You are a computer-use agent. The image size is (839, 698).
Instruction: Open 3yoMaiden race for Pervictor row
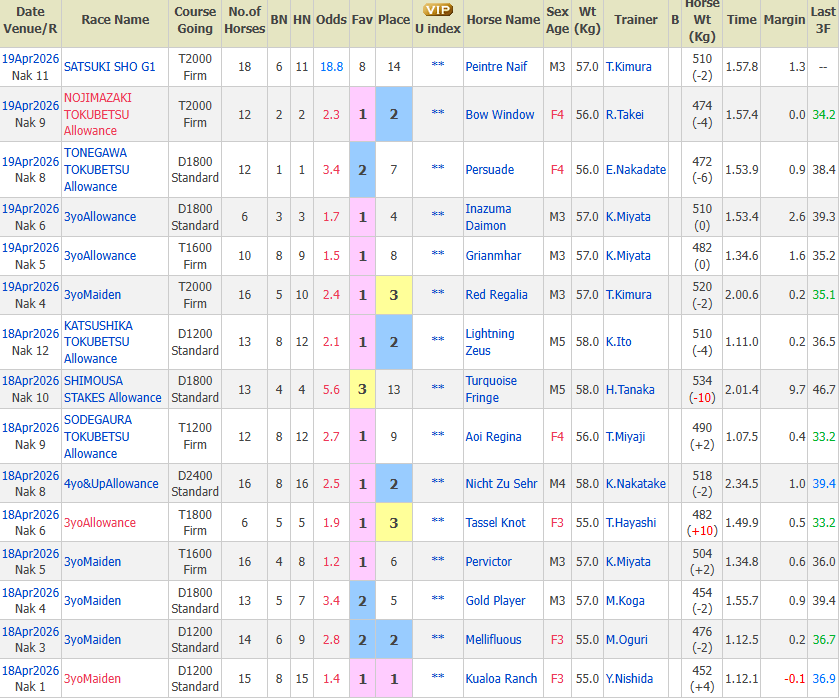click(x=93, y=562)
